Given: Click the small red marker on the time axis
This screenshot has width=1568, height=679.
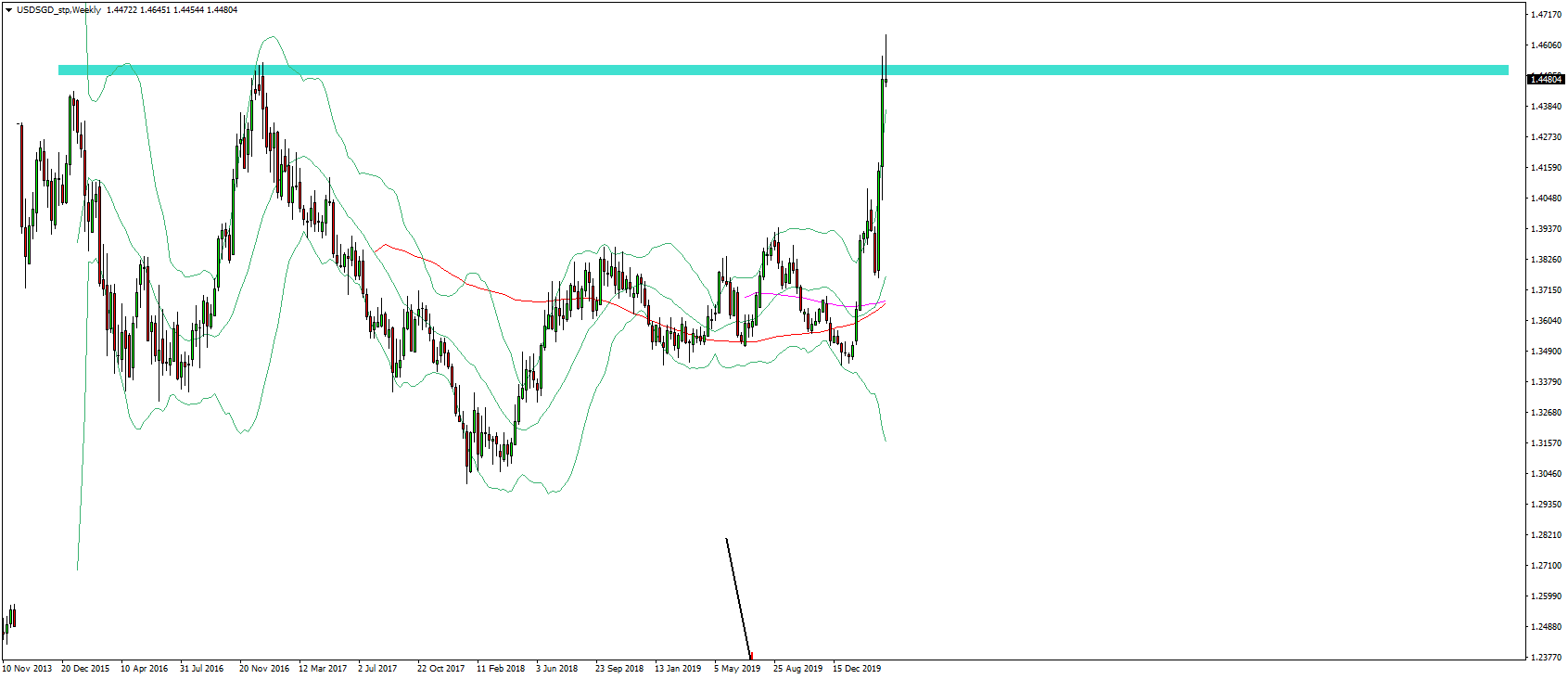Looking at the screenshot, I should coord(750,657).
